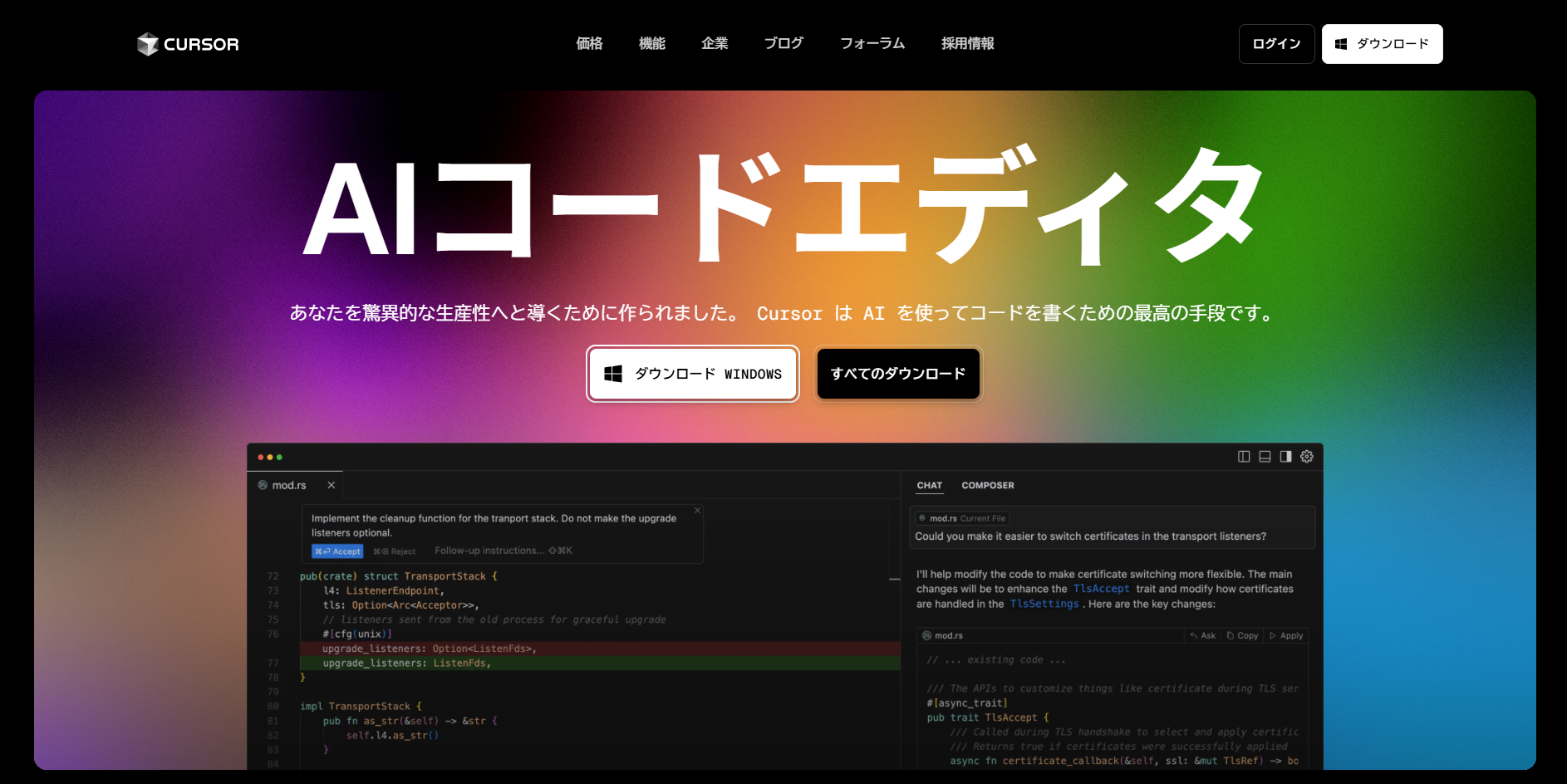The height and width of the screenshot is (784, 1567).
Task: Apply the suggested mod.rs code
Action: (x=1286, y=636)
